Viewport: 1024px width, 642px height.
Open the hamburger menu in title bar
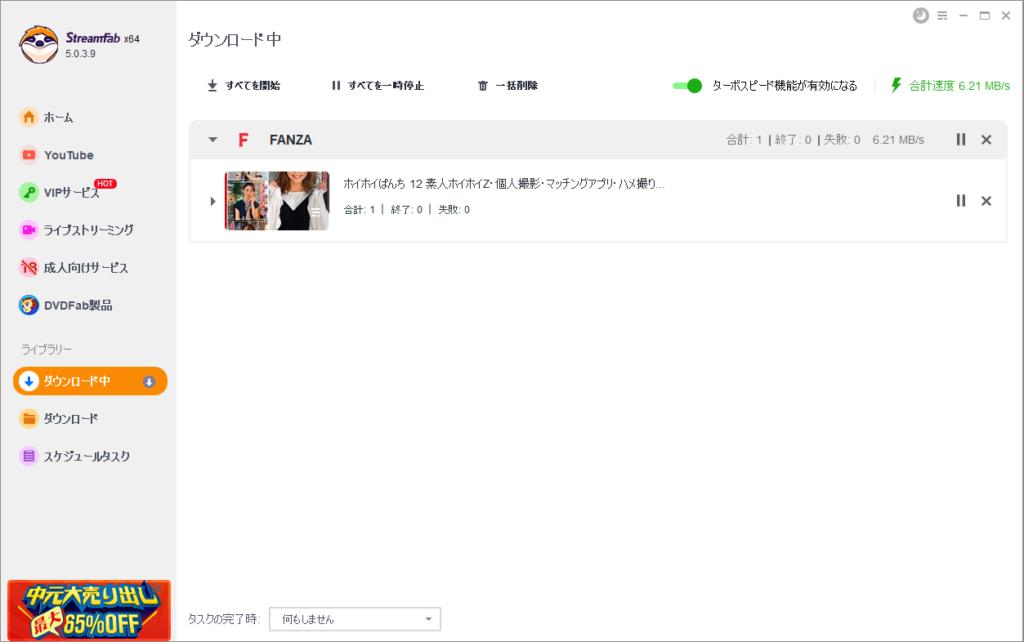pos(942,16)
